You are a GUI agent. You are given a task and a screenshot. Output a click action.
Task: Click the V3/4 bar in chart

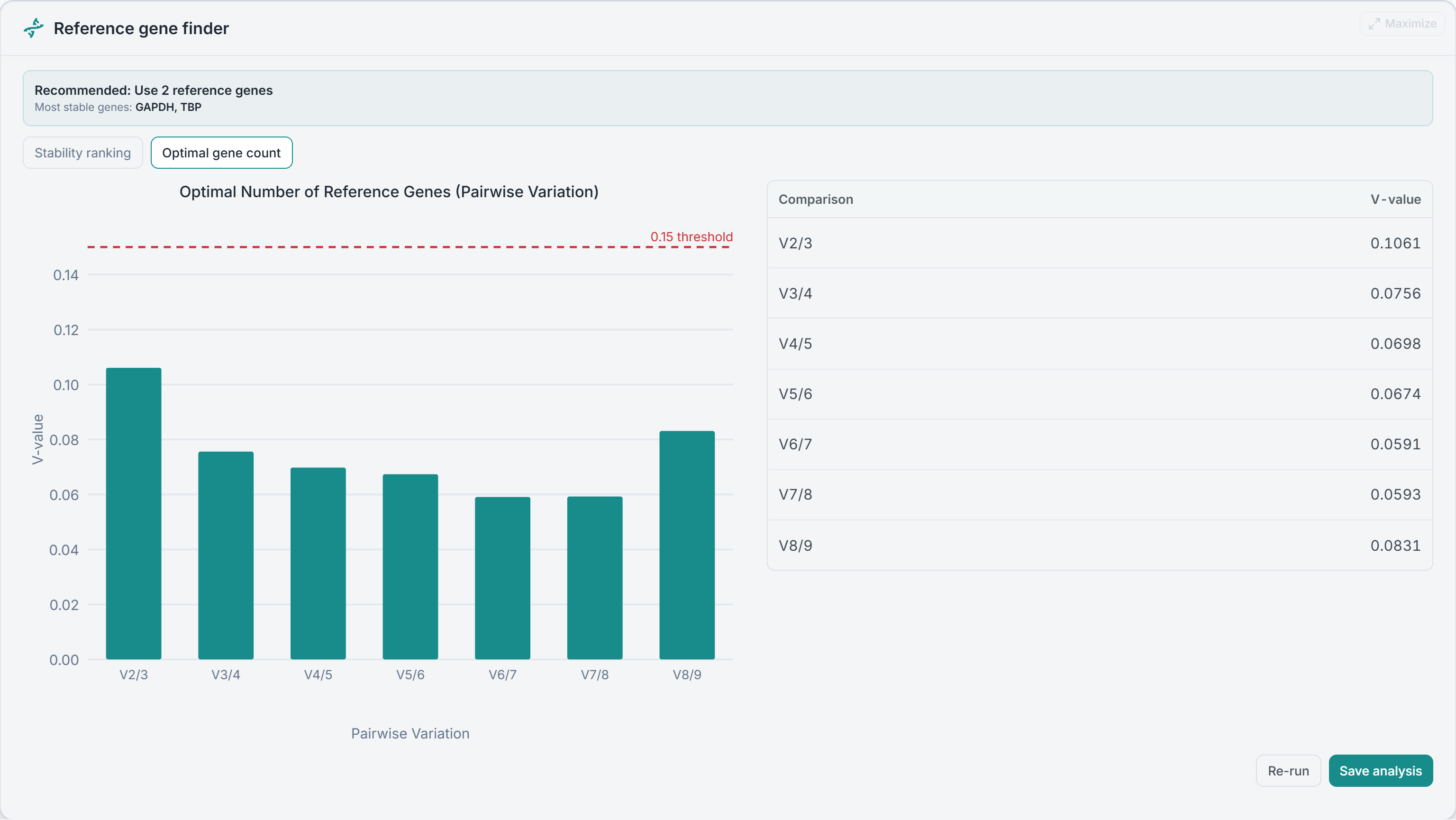(x=226, y=555)
